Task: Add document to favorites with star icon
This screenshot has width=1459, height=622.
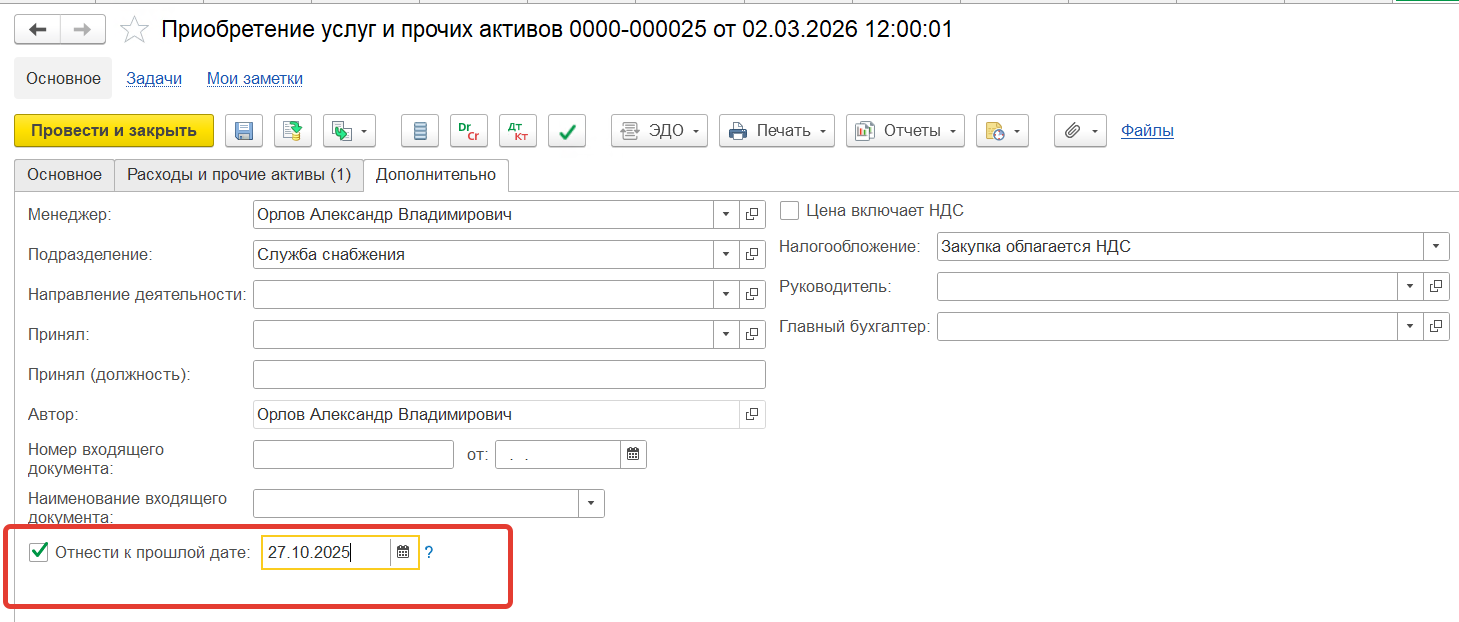Action: coord(134,30)
